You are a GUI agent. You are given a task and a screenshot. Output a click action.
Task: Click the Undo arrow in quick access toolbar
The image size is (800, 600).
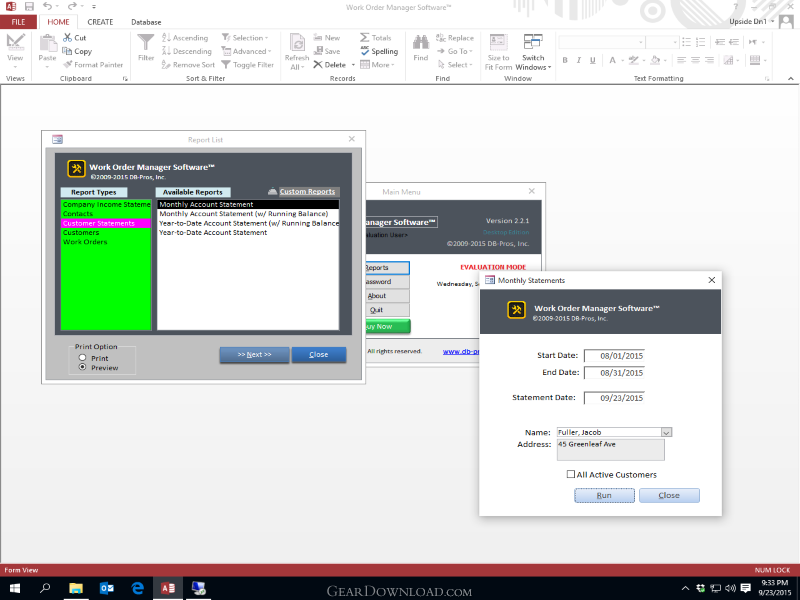point(47,7)
